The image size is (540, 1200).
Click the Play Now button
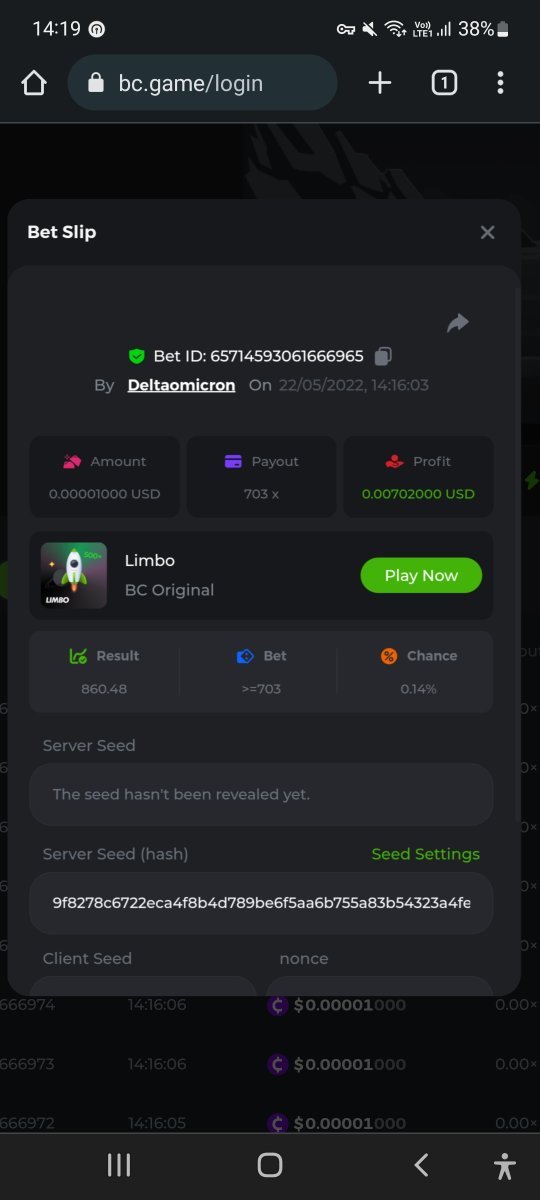[421, 575]
